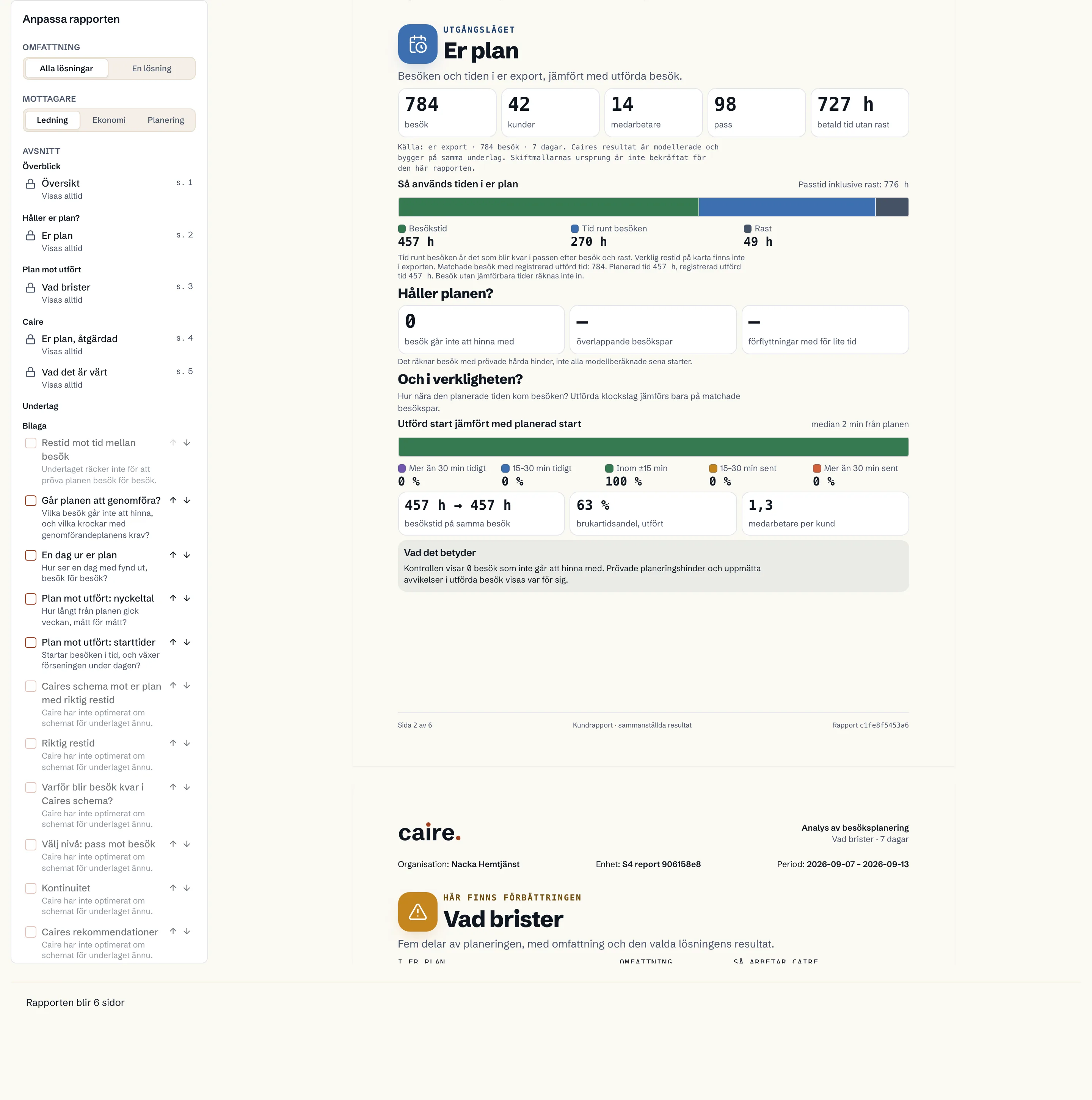Move Plan mot utfört: nyckeltal up
The width and height of the screenshot is (1092, 1100).
pos(173,599)
